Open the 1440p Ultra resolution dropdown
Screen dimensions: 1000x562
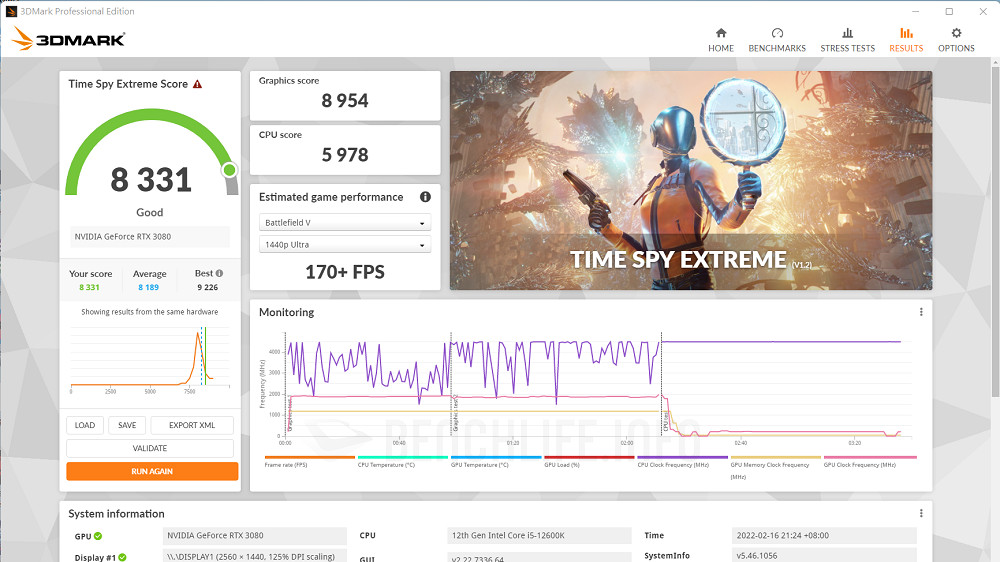pyautogui.click(x=345, y=244)
